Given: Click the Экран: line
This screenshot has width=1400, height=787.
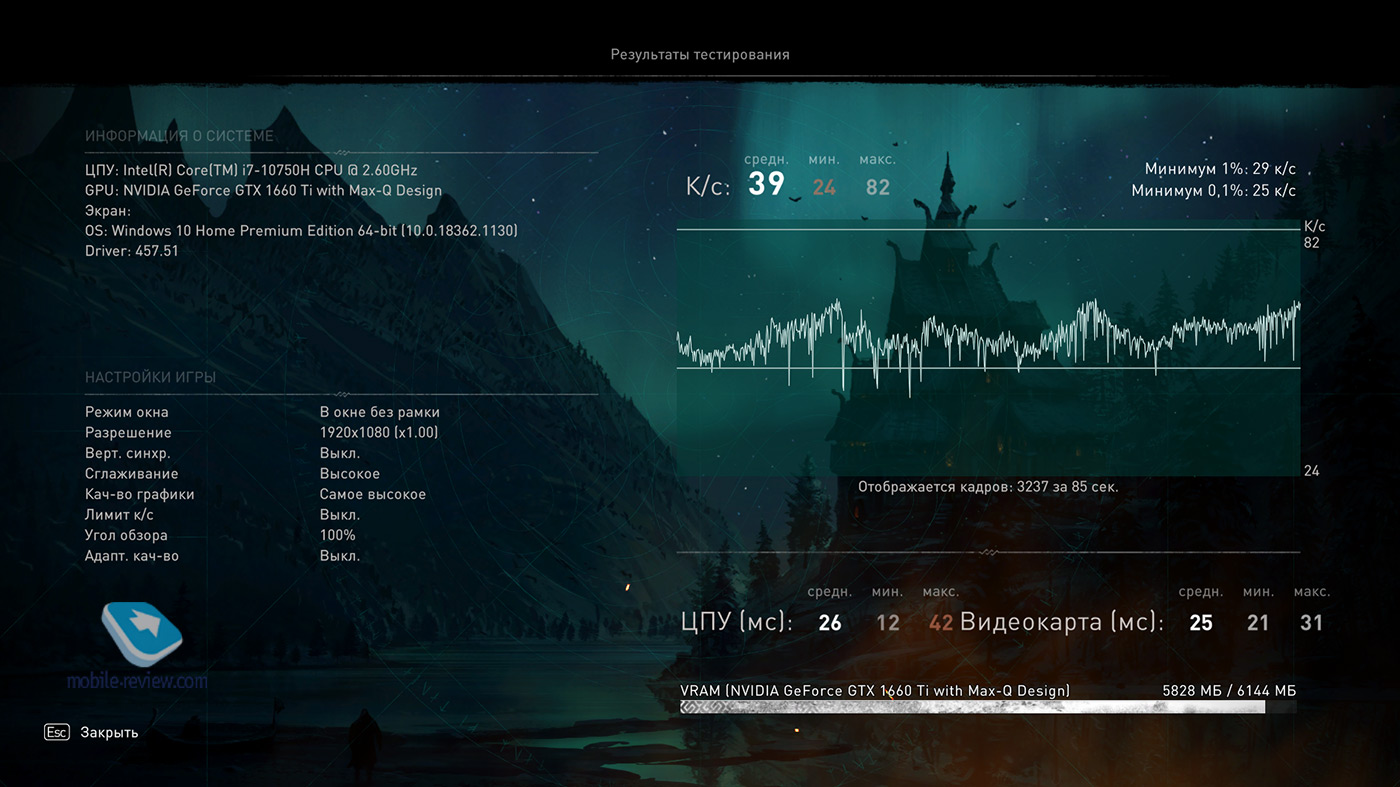Looking at the screenshot, I should click(108, 211).
